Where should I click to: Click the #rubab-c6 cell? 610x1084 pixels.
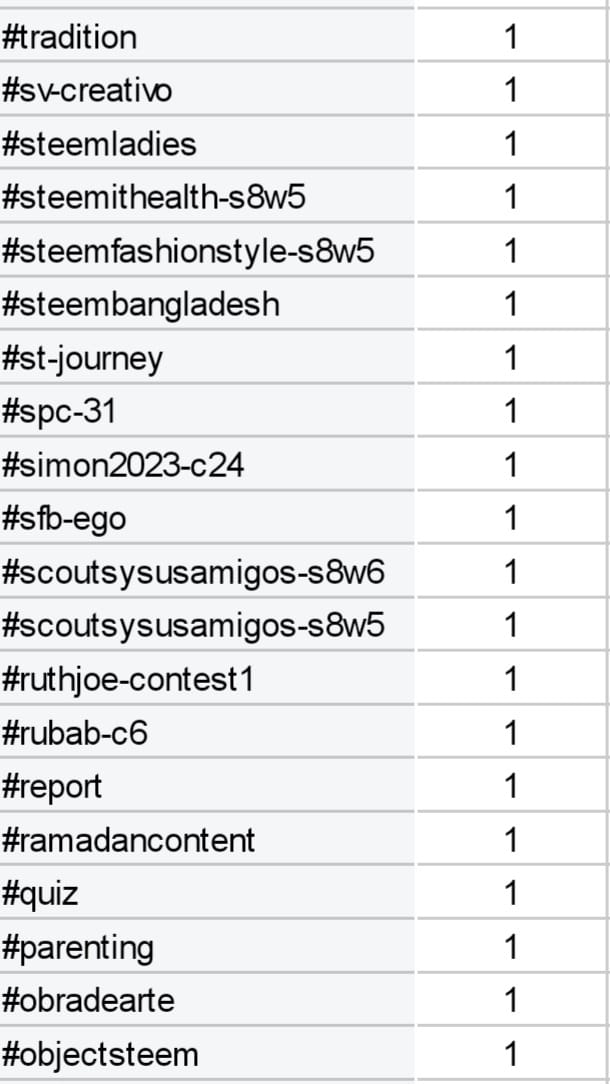click(207, 732)
